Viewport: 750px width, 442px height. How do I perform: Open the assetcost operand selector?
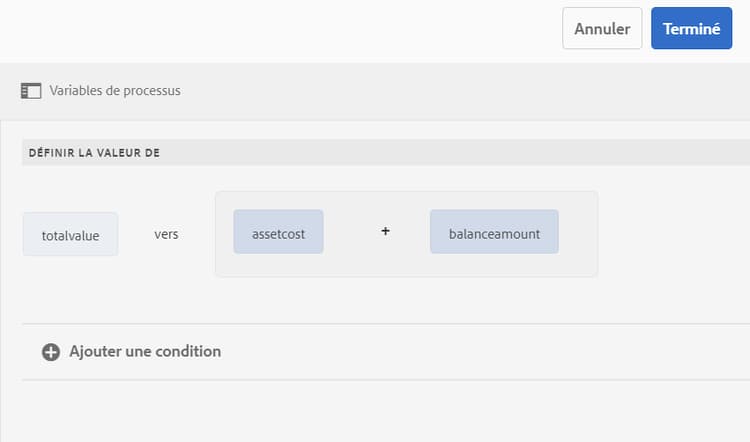click(x=278, y=231)
